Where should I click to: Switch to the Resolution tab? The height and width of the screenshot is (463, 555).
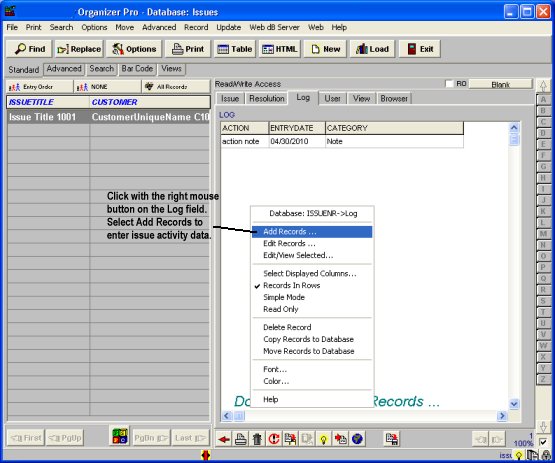tap(267, 98)
